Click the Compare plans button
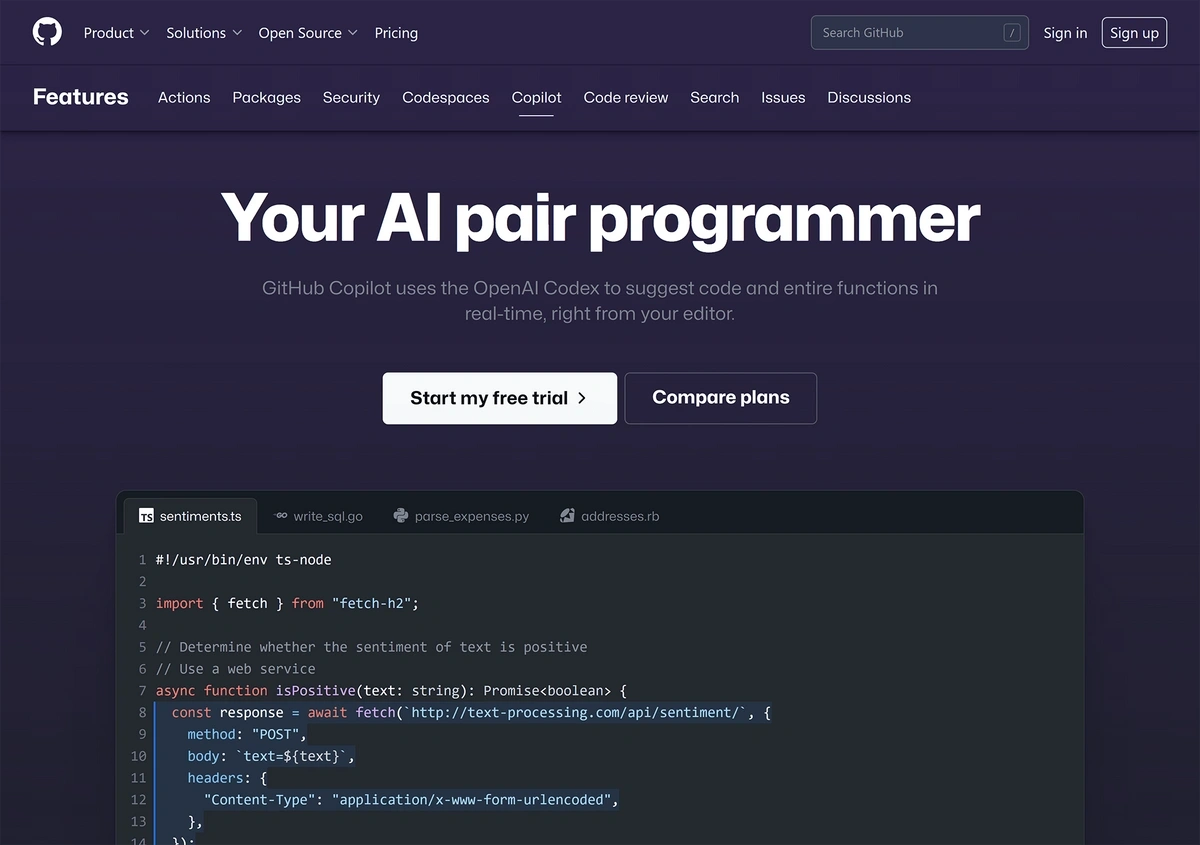The width and height of the screenshot is (1200, 845). pyautogui.click(x=720, y=398)
